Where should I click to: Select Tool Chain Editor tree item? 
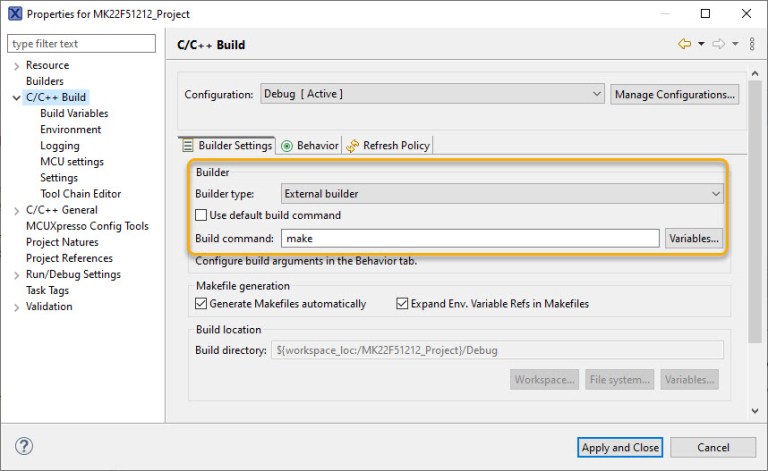point(80,194)
